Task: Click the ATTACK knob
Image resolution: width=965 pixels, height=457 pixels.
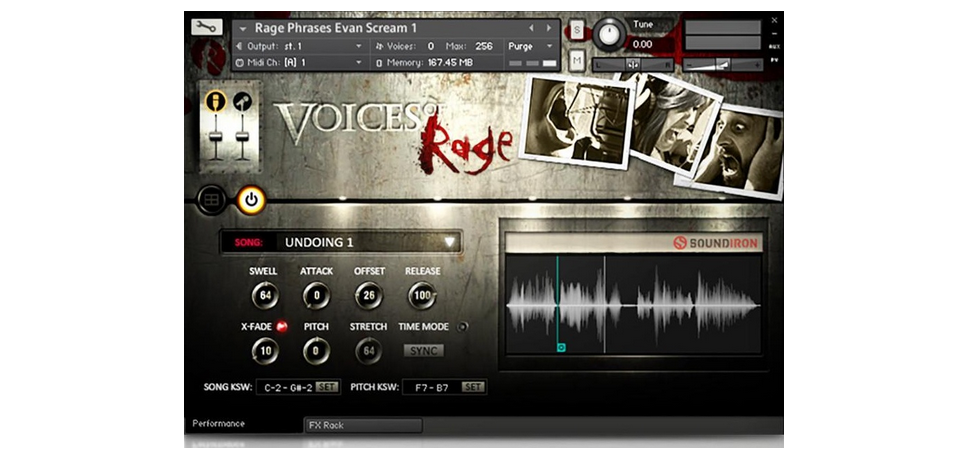Action: pyautogui.click(x=316, y=296)
